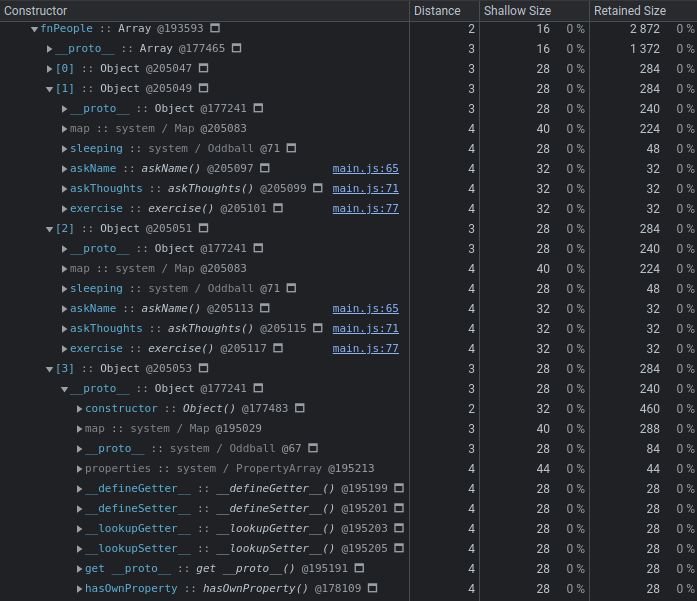Screen dimensions: 697x601
Task: Open main.js:65 link for askName() @205097
Action: pos(365,168)
